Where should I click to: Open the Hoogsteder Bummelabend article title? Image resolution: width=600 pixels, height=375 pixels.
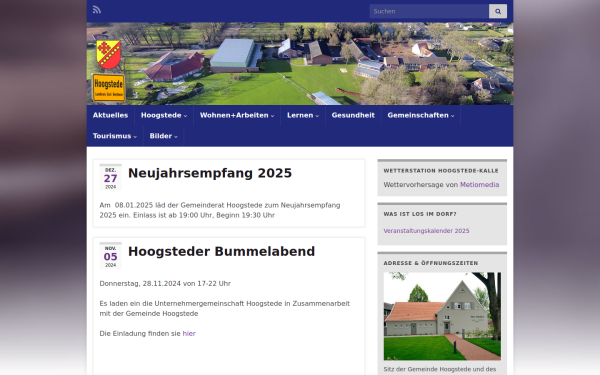(222, 251)
